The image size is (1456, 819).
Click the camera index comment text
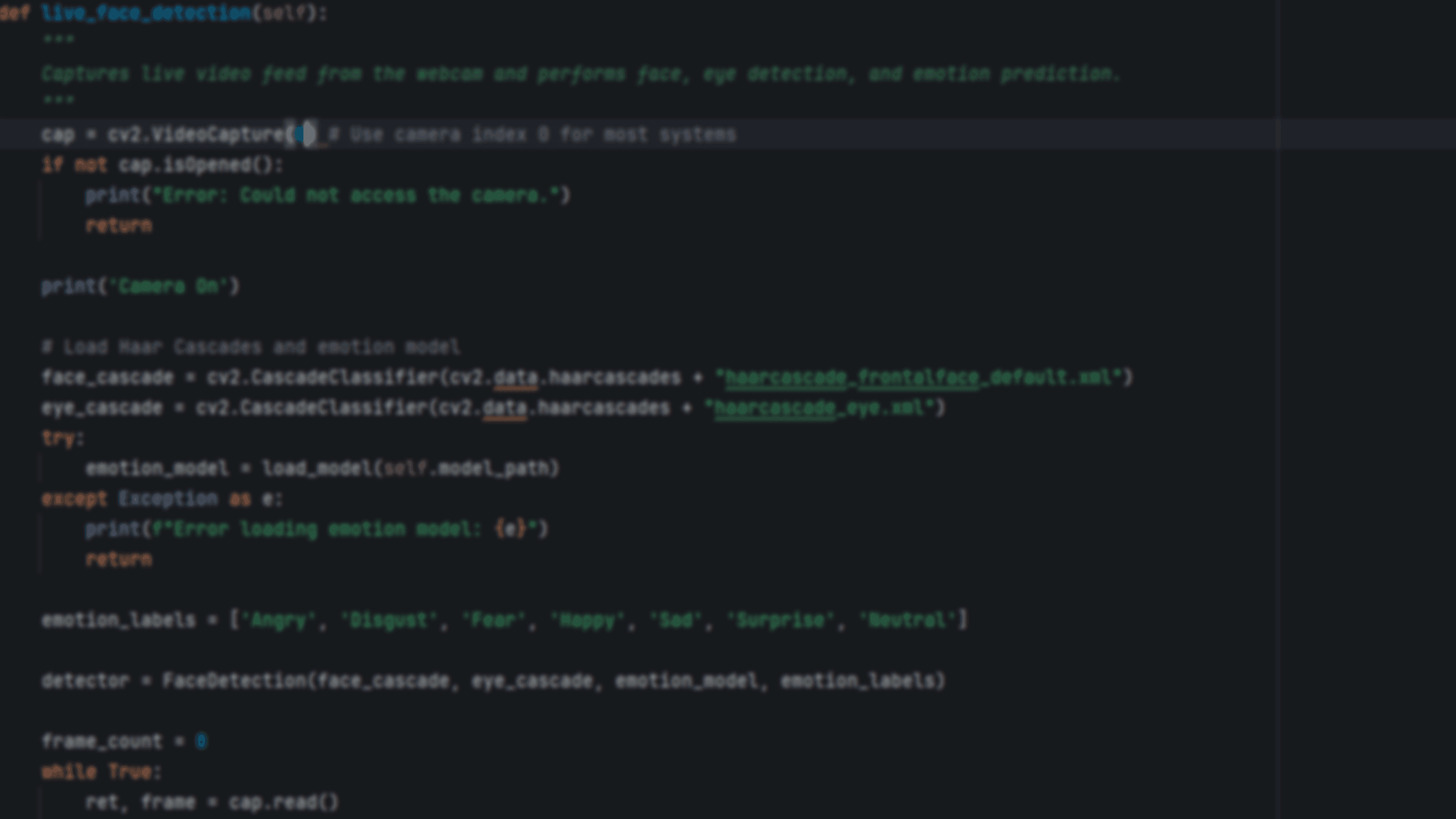(531, 135)
